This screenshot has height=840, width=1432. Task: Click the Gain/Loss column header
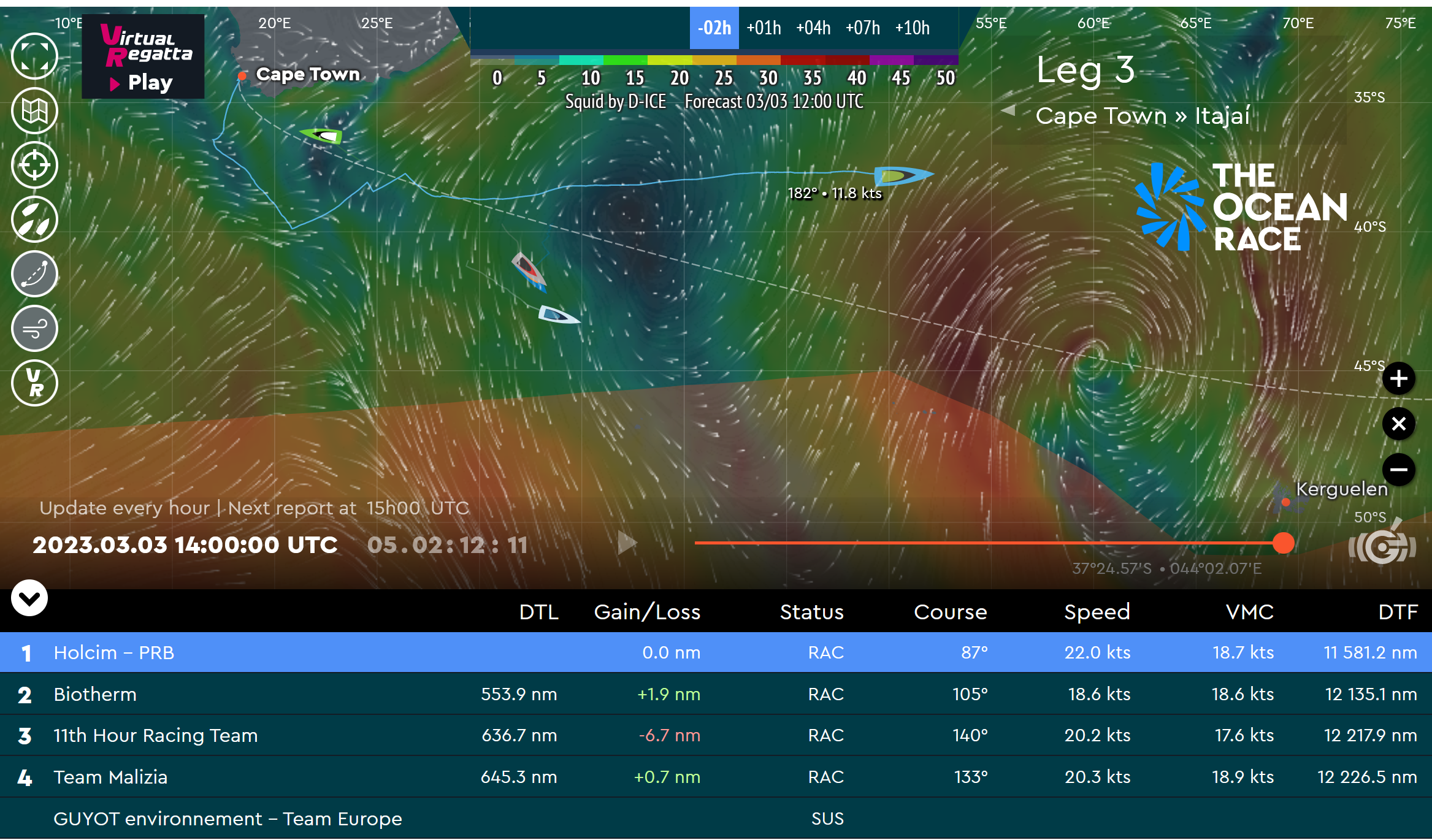(647, 612)
